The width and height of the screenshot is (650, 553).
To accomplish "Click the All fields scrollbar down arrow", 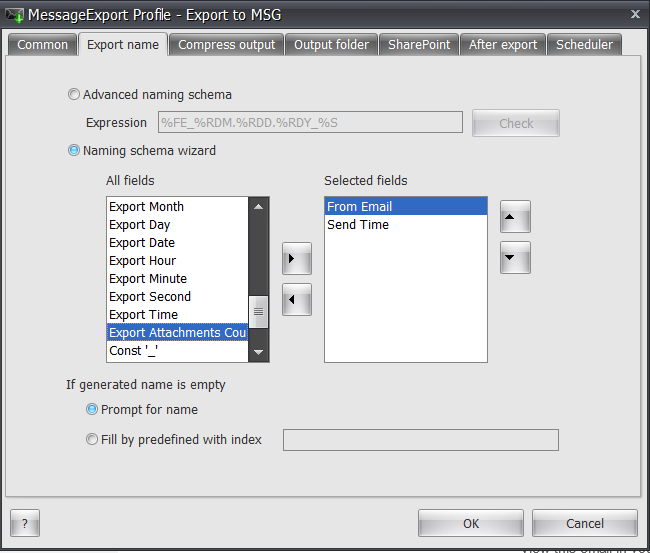I will pos(259,352).
